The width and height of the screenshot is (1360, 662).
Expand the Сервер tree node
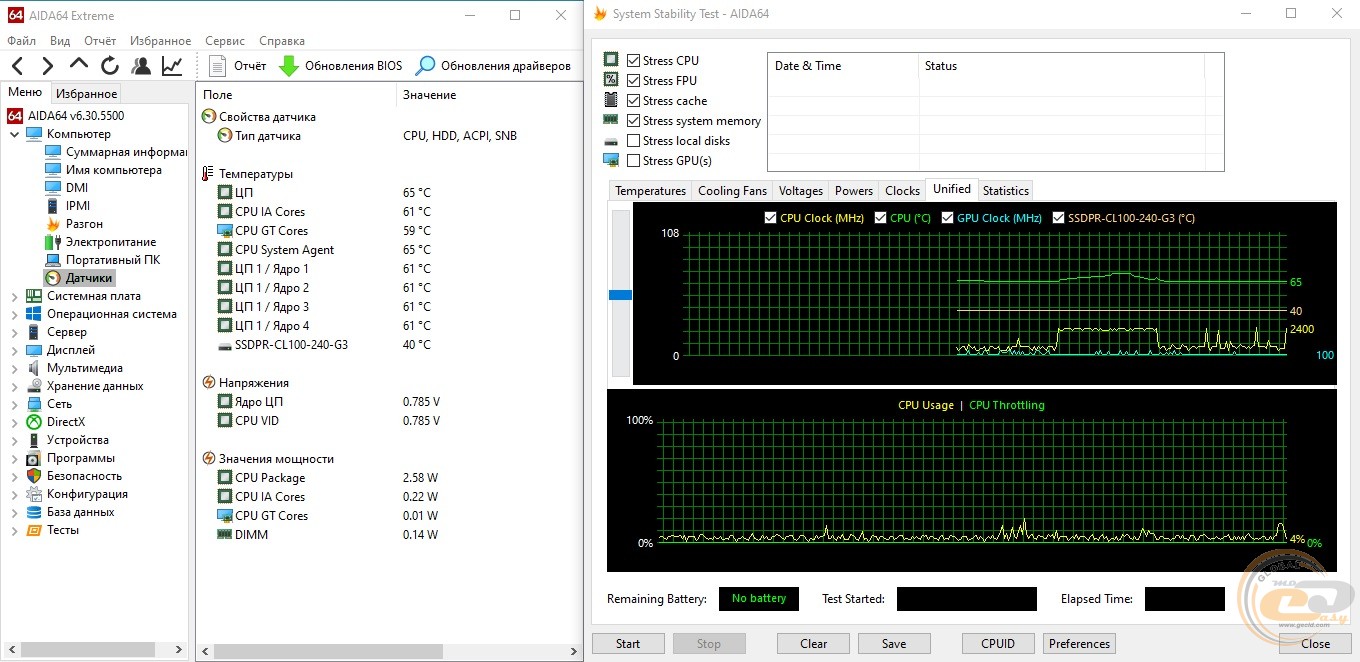pyautogui.click(x=15, y=332)
